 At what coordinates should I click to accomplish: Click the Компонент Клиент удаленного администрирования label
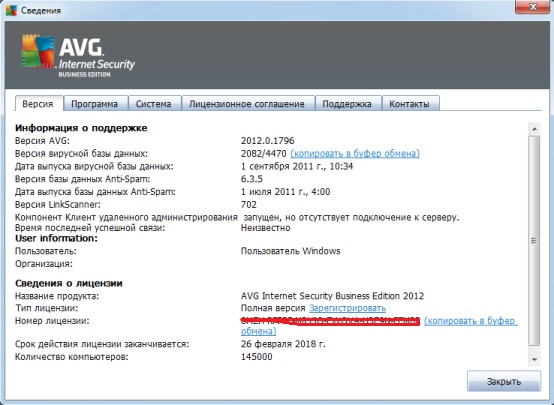[126, 217]
